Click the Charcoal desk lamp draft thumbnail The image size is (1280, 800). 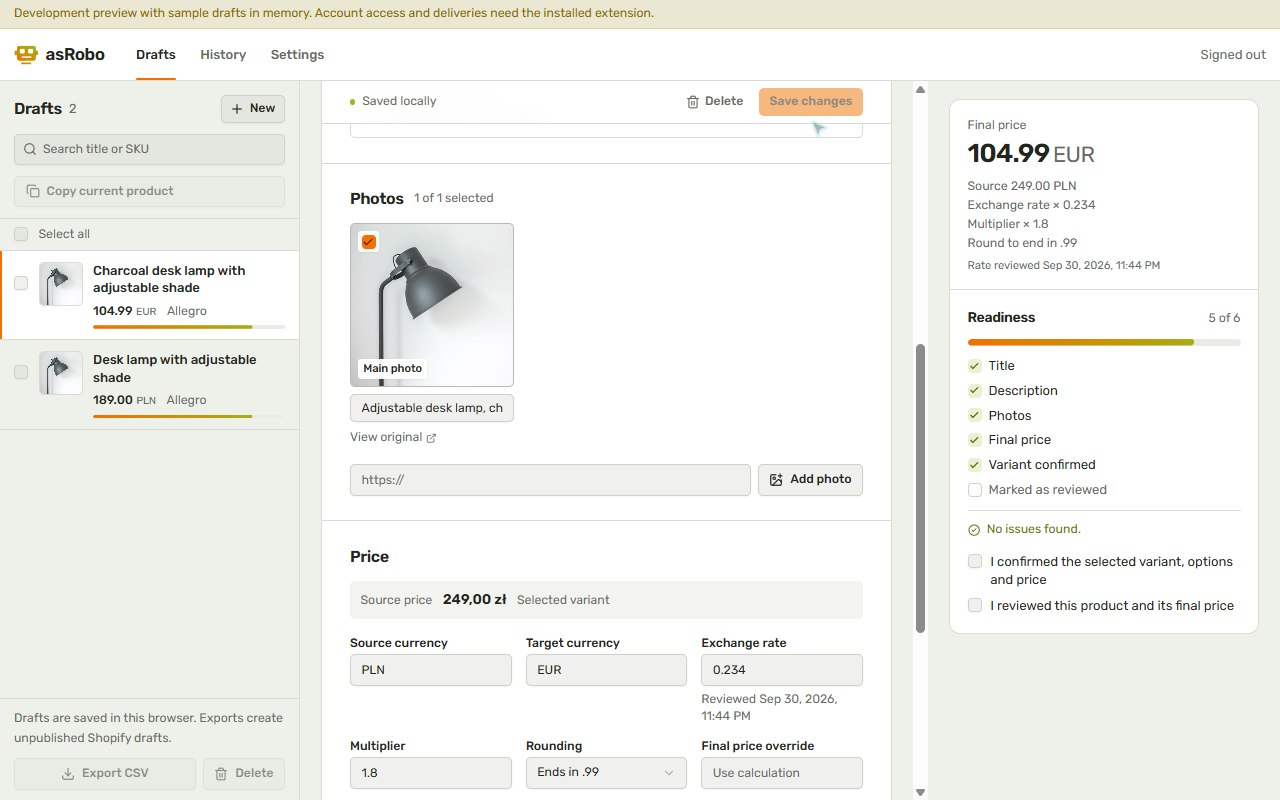pyautogui.click(x=61, y=284)
